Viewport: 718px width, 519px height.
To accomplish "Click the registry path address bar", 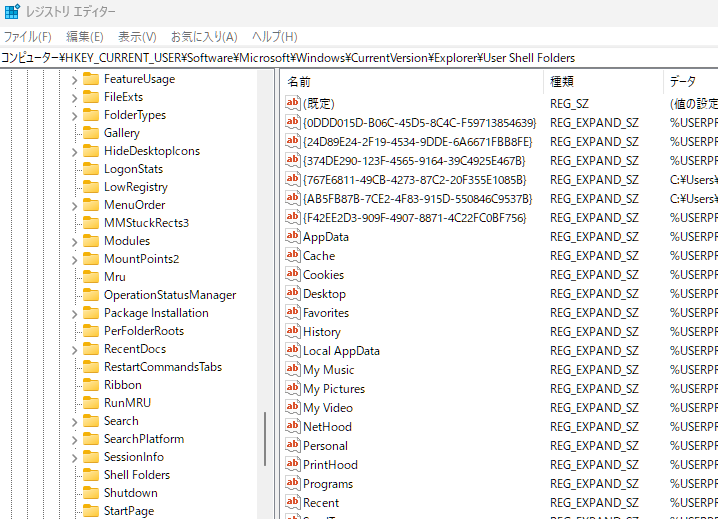I will pyautogui.click(x=359, y=58).
